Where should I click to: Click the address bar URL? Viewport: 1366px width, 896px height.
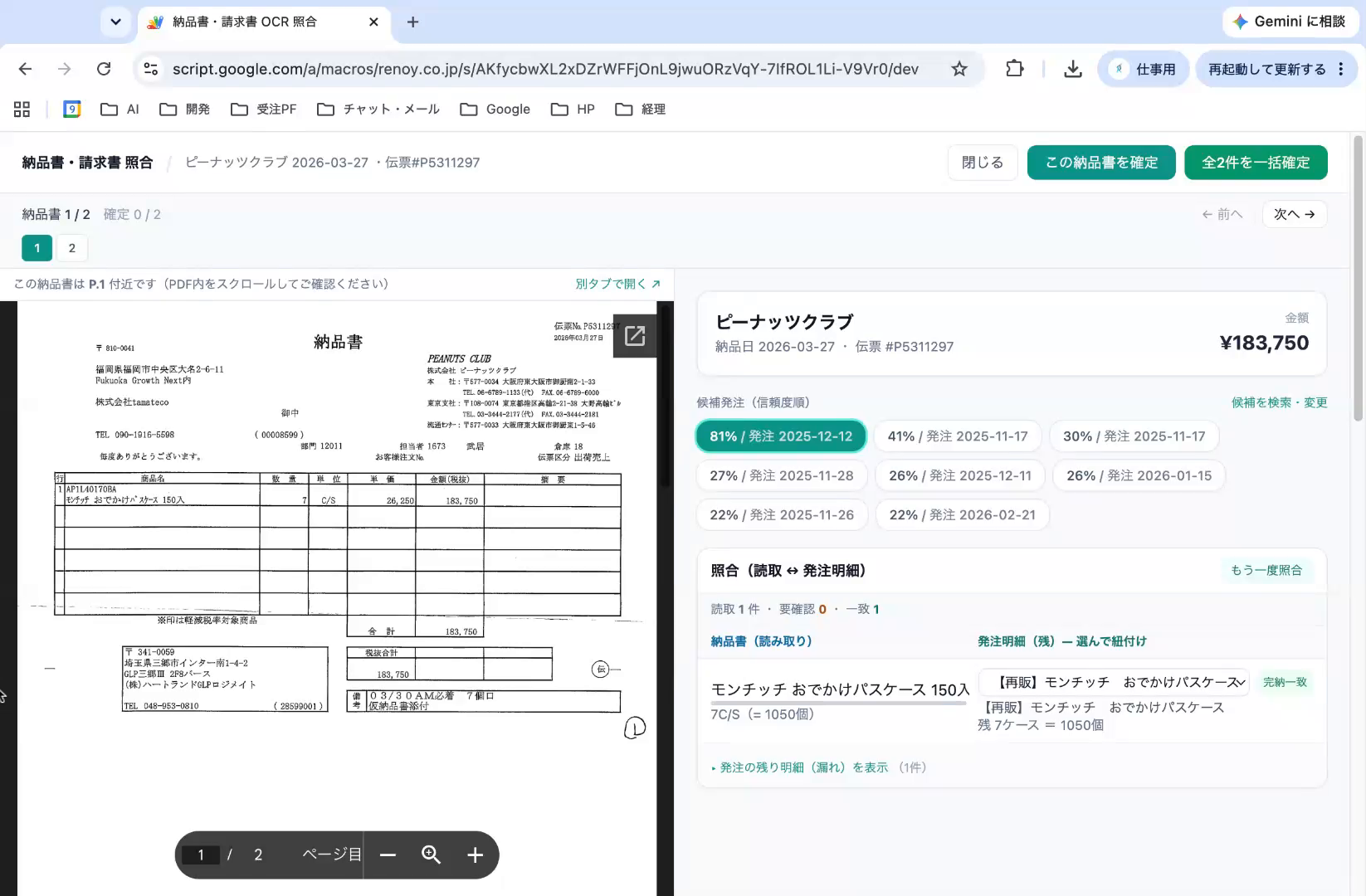click(545, 69)
